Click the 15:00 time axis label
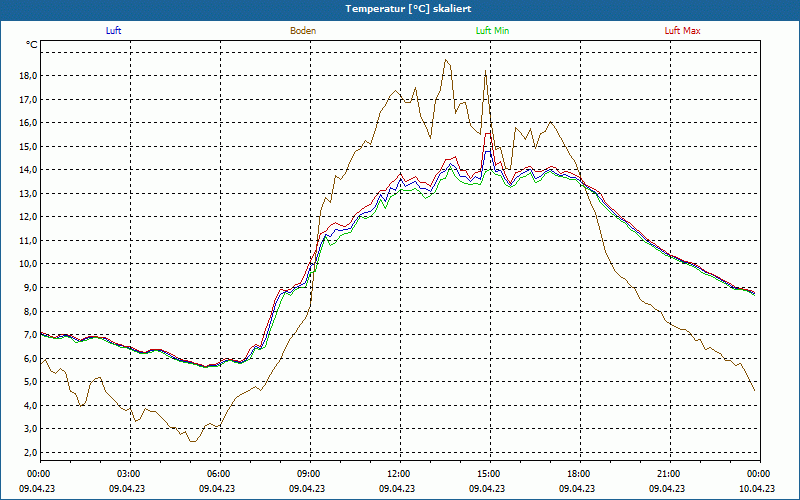800x500 pixels. (490, 474)
